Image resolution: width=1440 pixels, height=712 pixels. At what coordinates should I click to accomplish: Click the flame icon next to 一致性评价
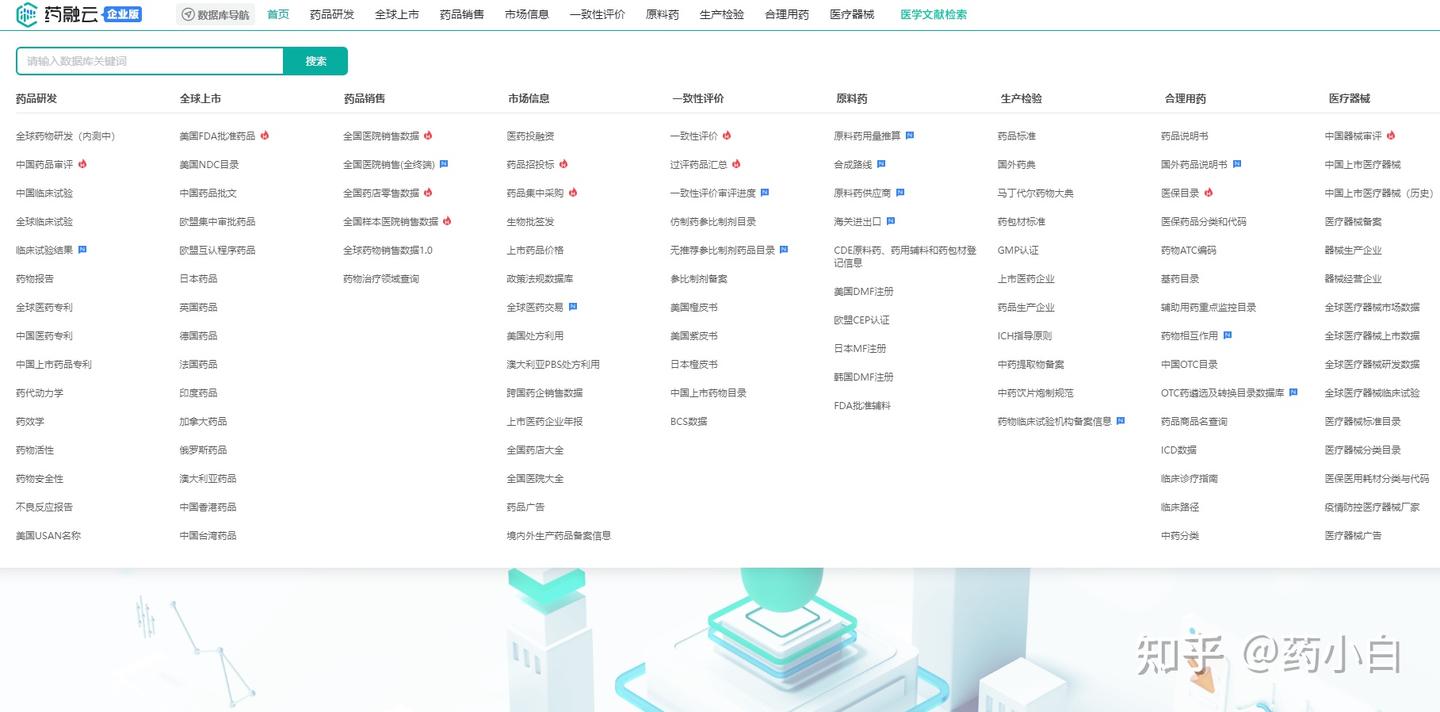(x=727, y=134)
